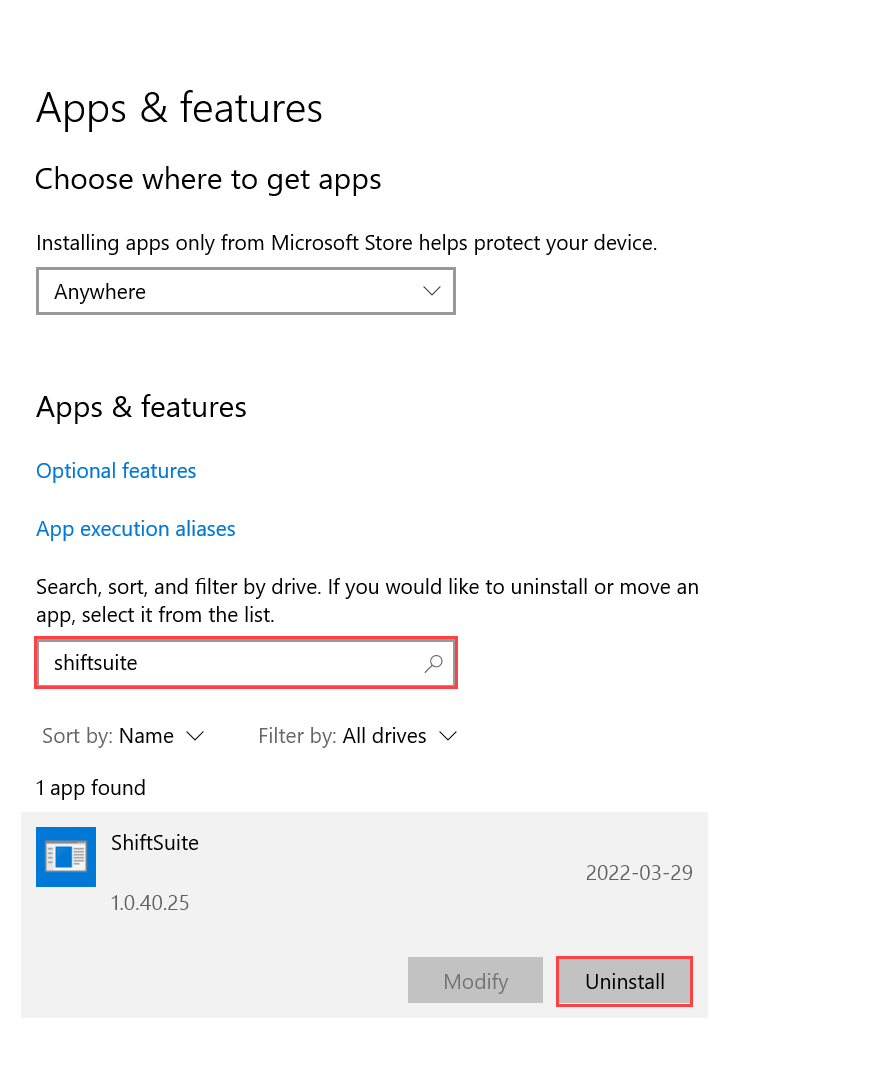Click the large Apps & features page title

click(x=179, y=108)
